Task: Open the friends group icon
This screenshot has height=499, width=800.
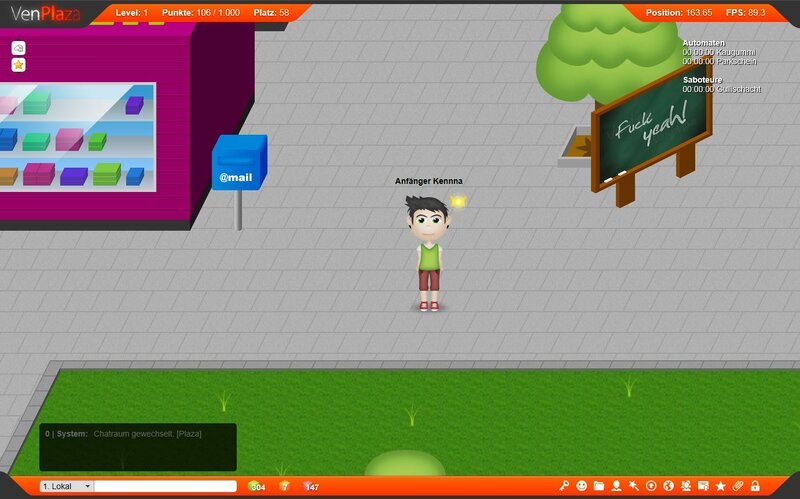Action: [x=686, y=485]
